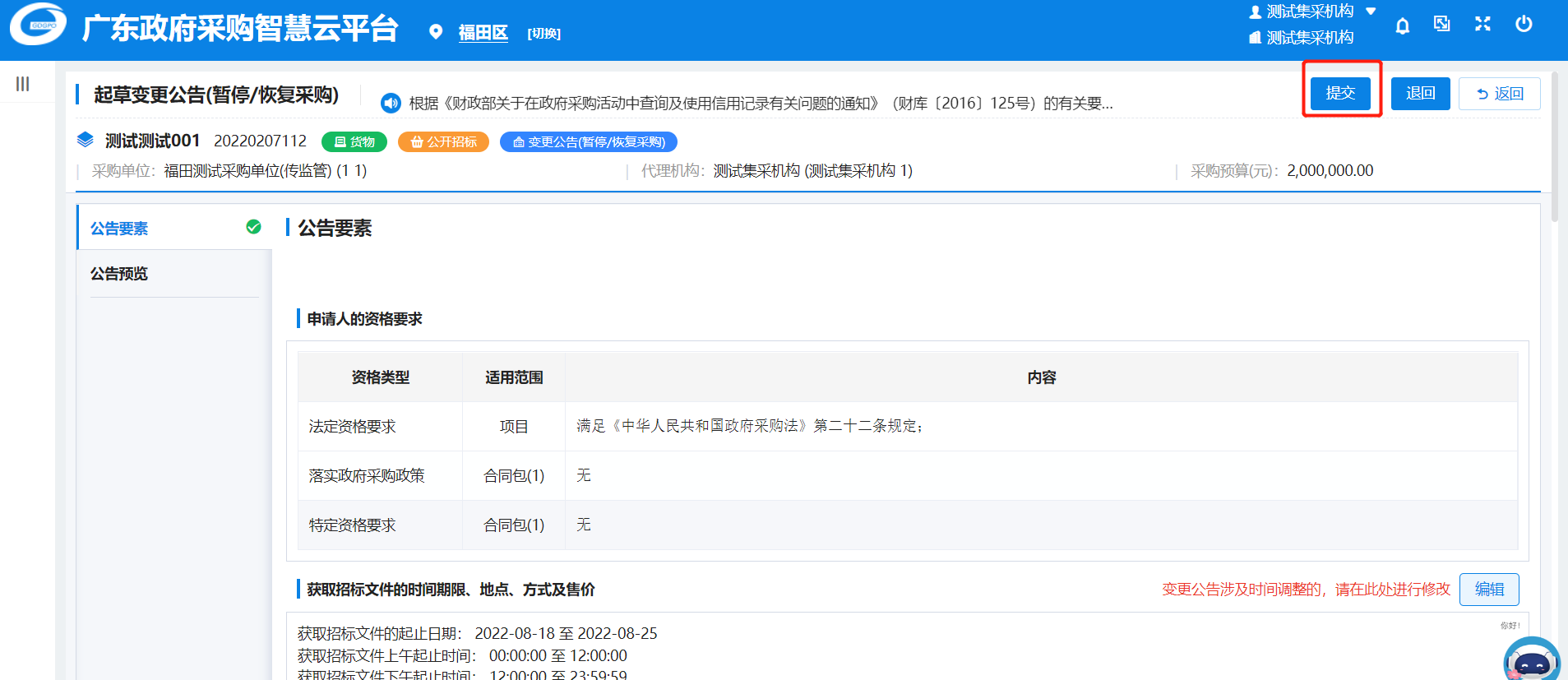Switch to the 公告预览 side tab
The height and width of the screenshot is (680, 1568).
119,274
